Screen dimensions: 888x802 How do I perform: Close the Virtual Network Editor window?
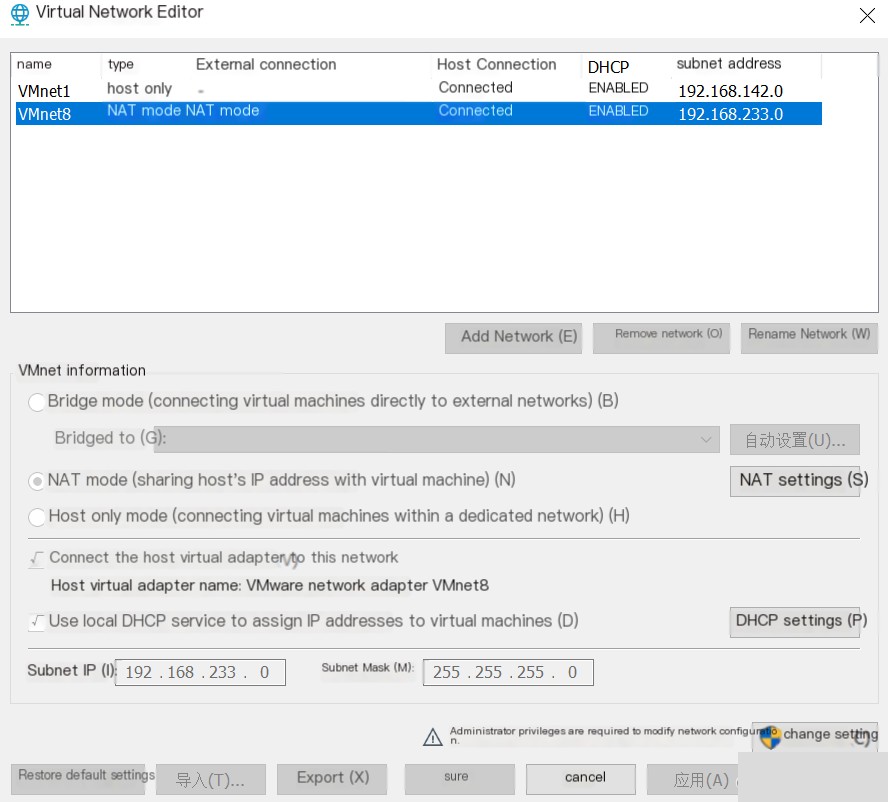point(867,15)
